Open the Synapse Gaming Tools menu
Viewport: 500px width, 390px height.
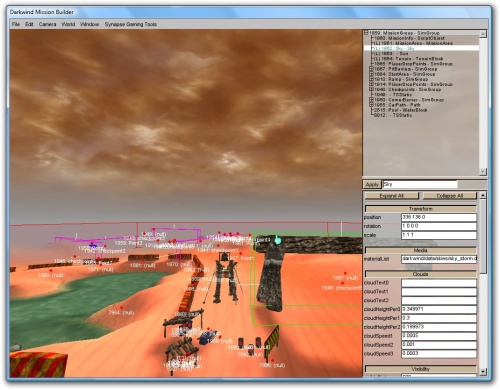point(131,24)
